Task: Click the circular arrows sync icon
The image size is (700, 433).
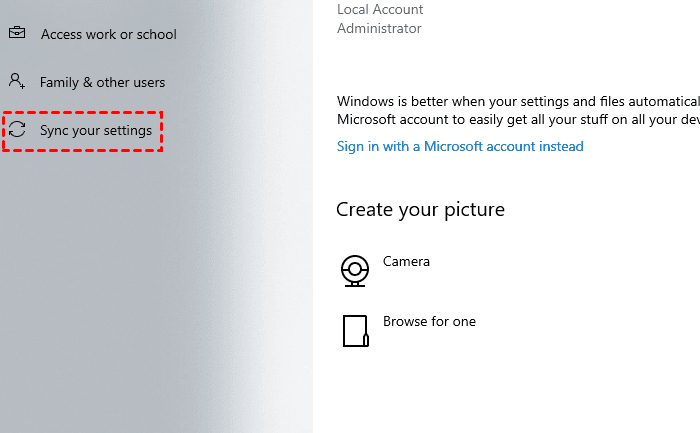Action: point(17,130)
